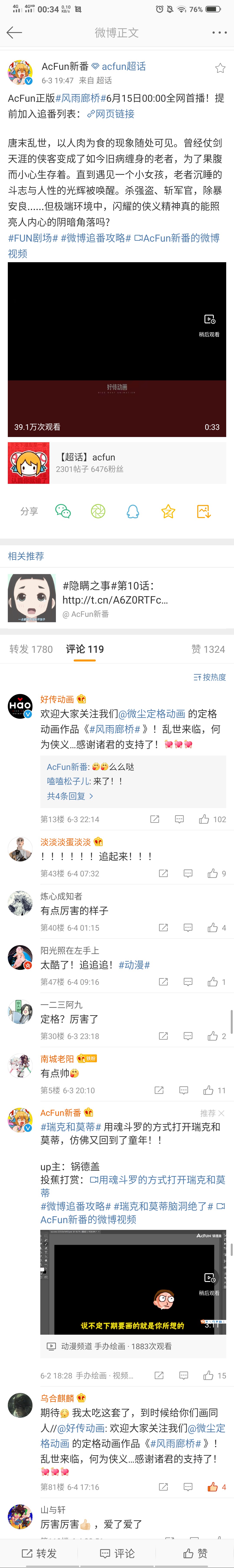
Task: Save post as image icon
Action: pyautogui.click(x=204, y=511)
